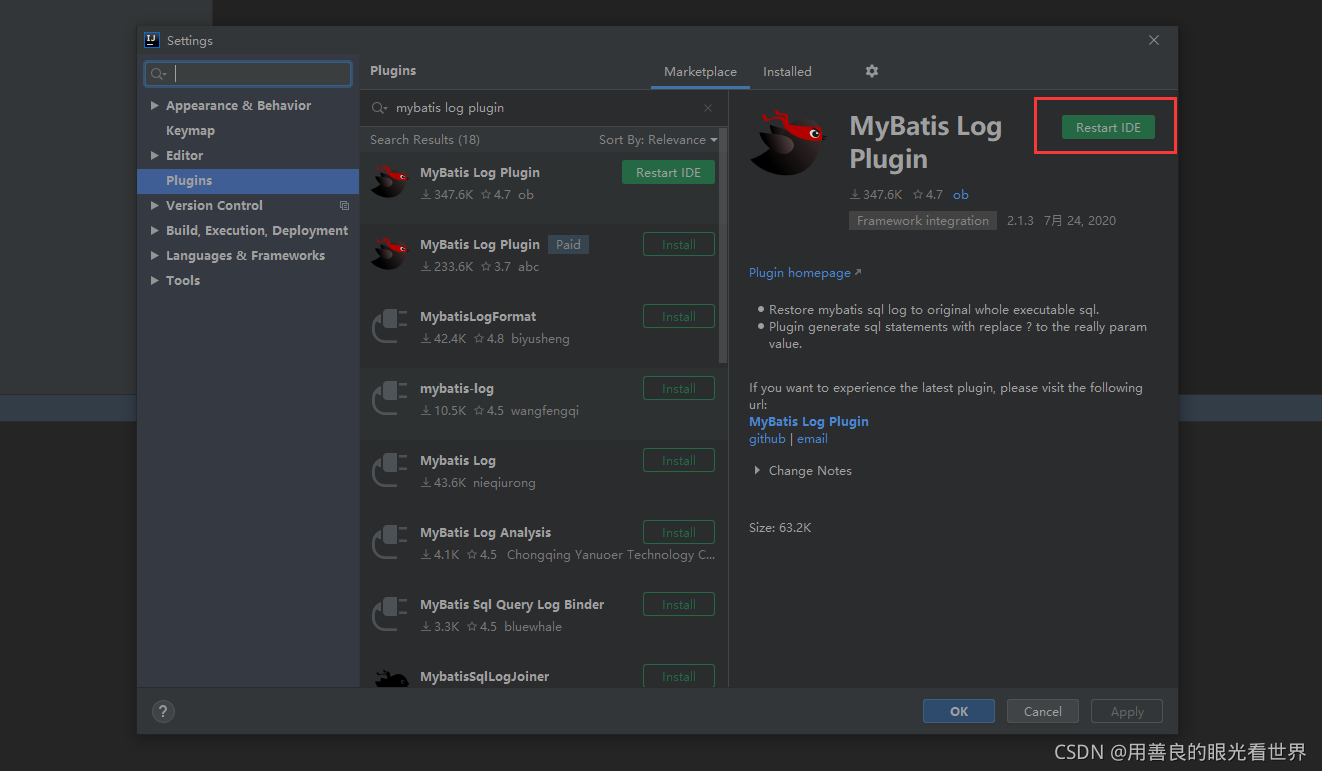Screen dimensions: 1322x771
Task: Install MyBatis Sql Query Log Binder
Action: (x=678, y=604)
